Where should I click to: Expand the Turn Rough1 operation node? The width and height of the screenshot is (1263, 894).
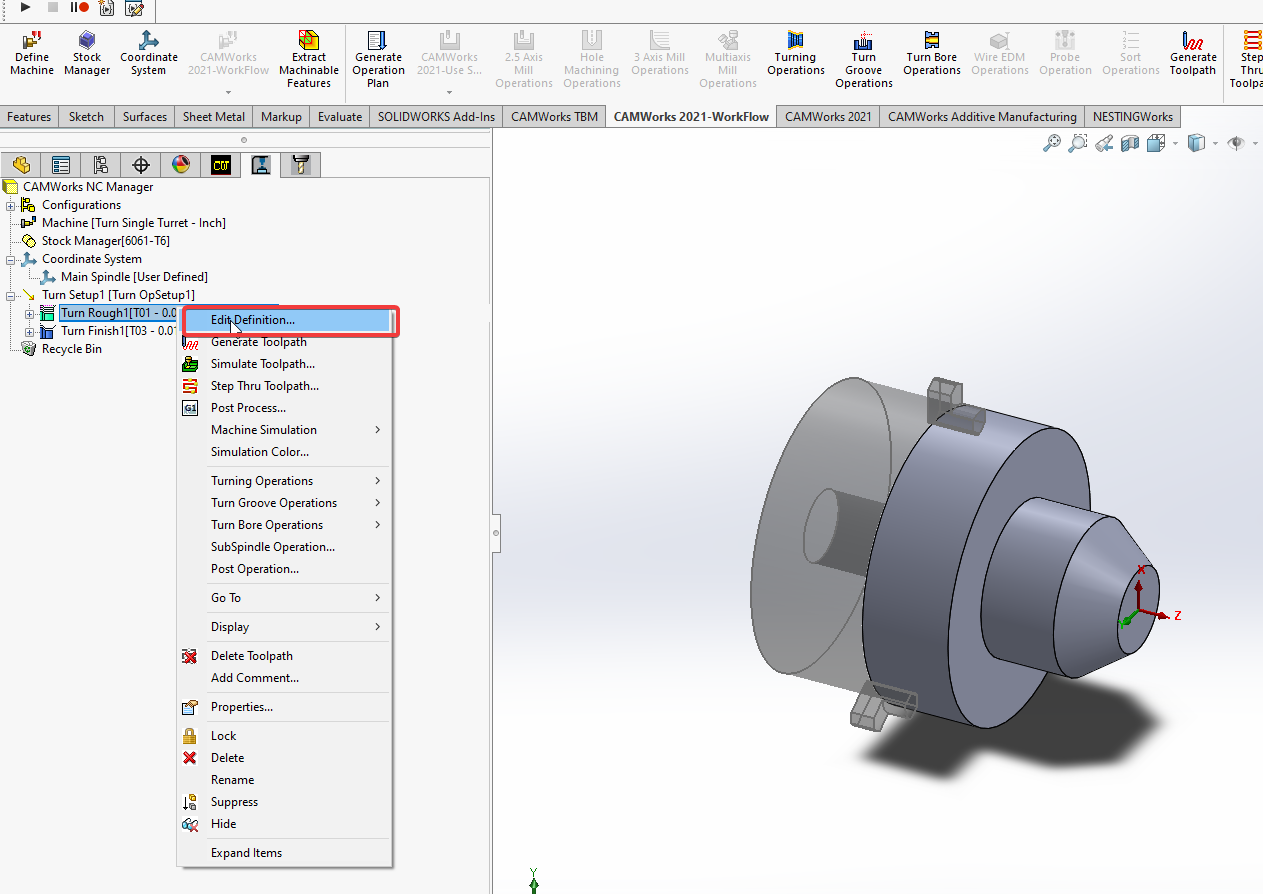point(29,314)
